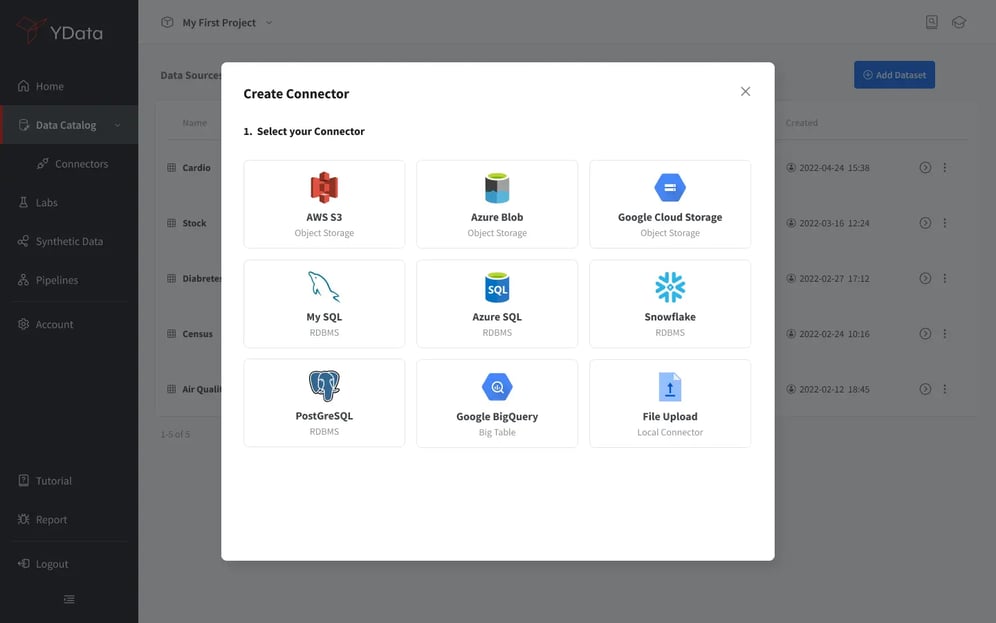The width and height of the screenshot is (996, 623).
Task: Open action arrow for the 2022-02-12 row
Action: (x=925, y=389)
